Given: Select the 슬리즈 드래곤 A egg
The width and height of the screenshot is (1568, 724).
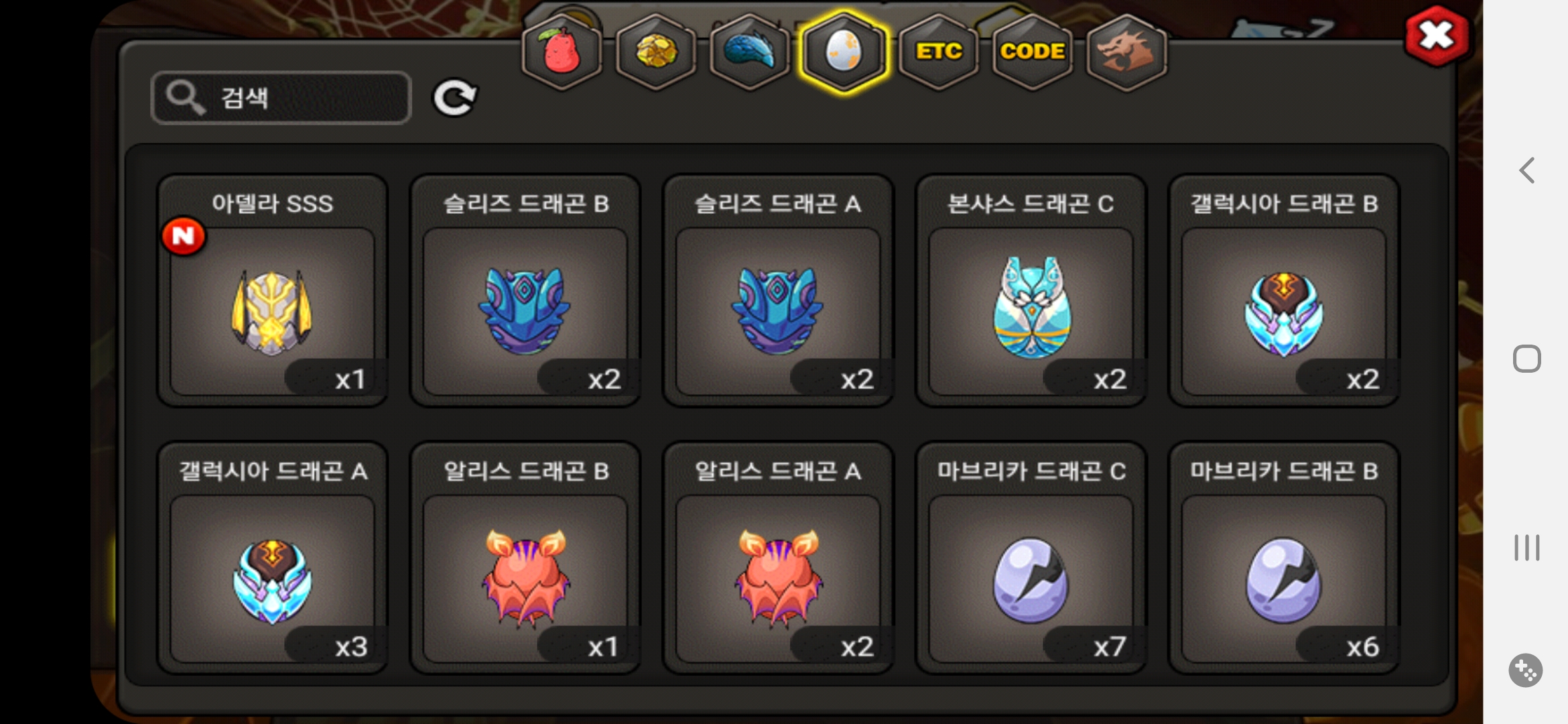Looking at the screenshot, I should click(x=778, y=291).
